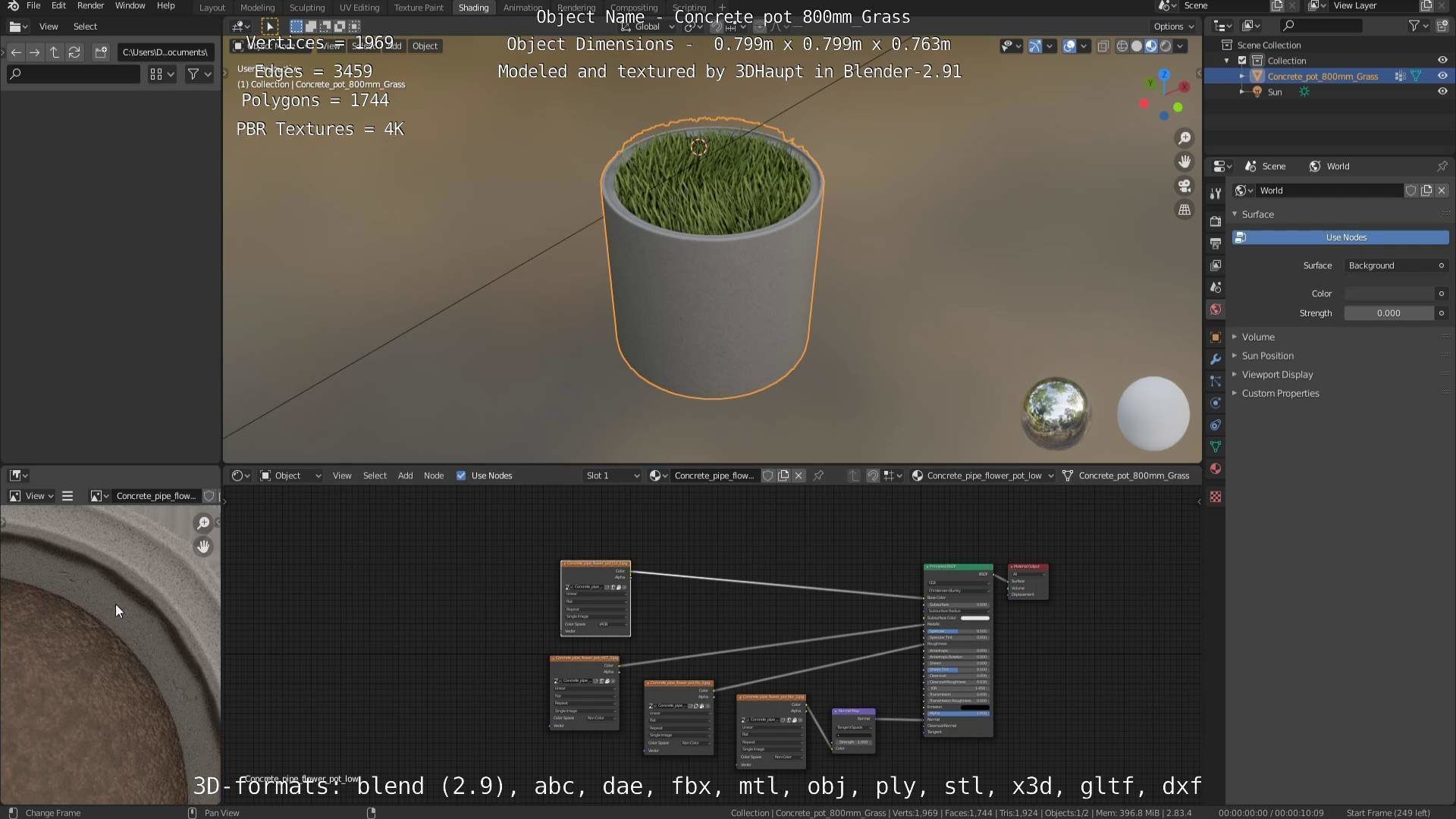Image resolution: width=1456 pixels, height=819 pixels.
Task: Collapse the Surface panel
Action: (x=1235, y=215)
